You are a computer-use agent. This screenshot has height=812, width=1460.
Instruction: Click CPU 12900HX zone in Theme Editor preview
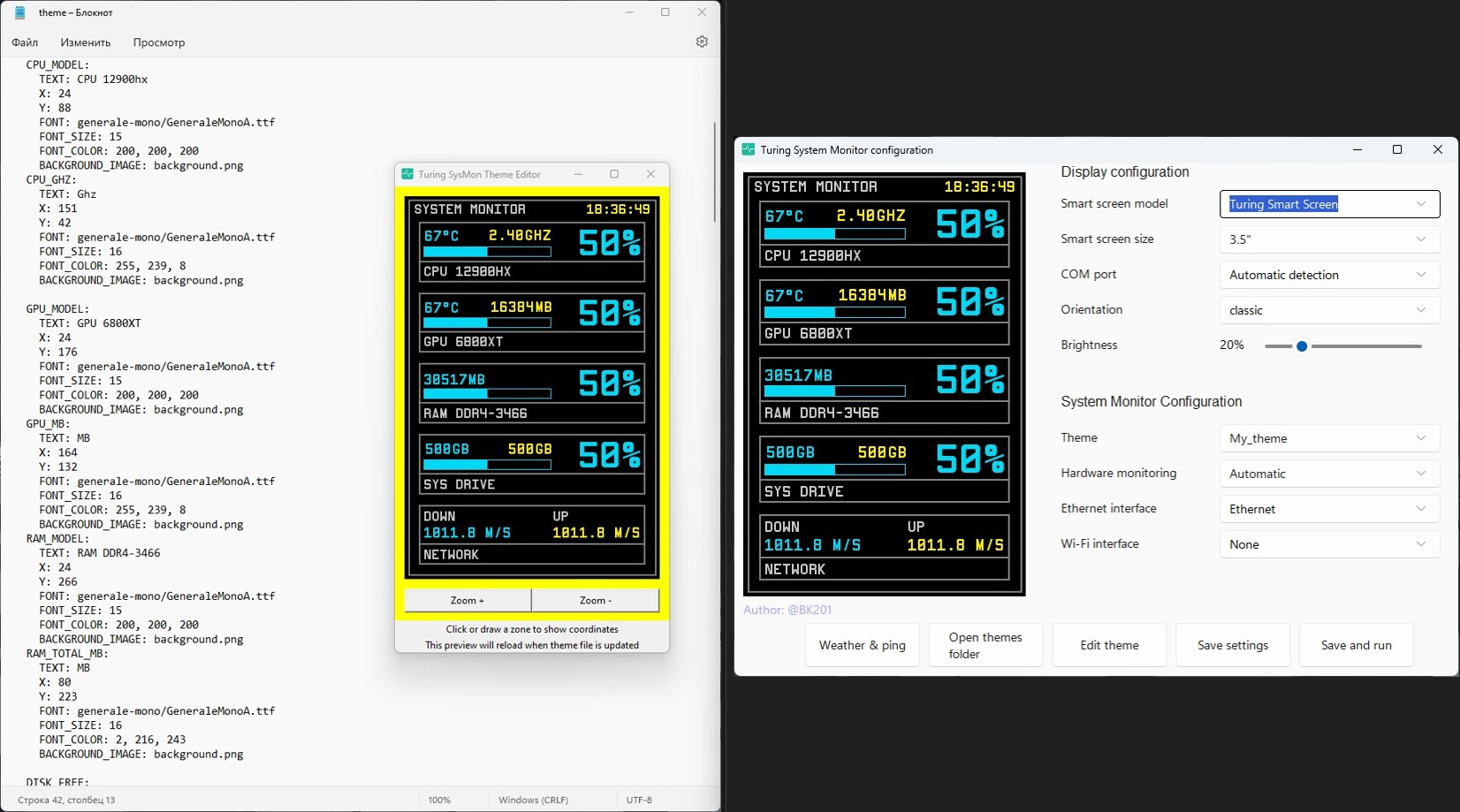[x=531, y=271]
